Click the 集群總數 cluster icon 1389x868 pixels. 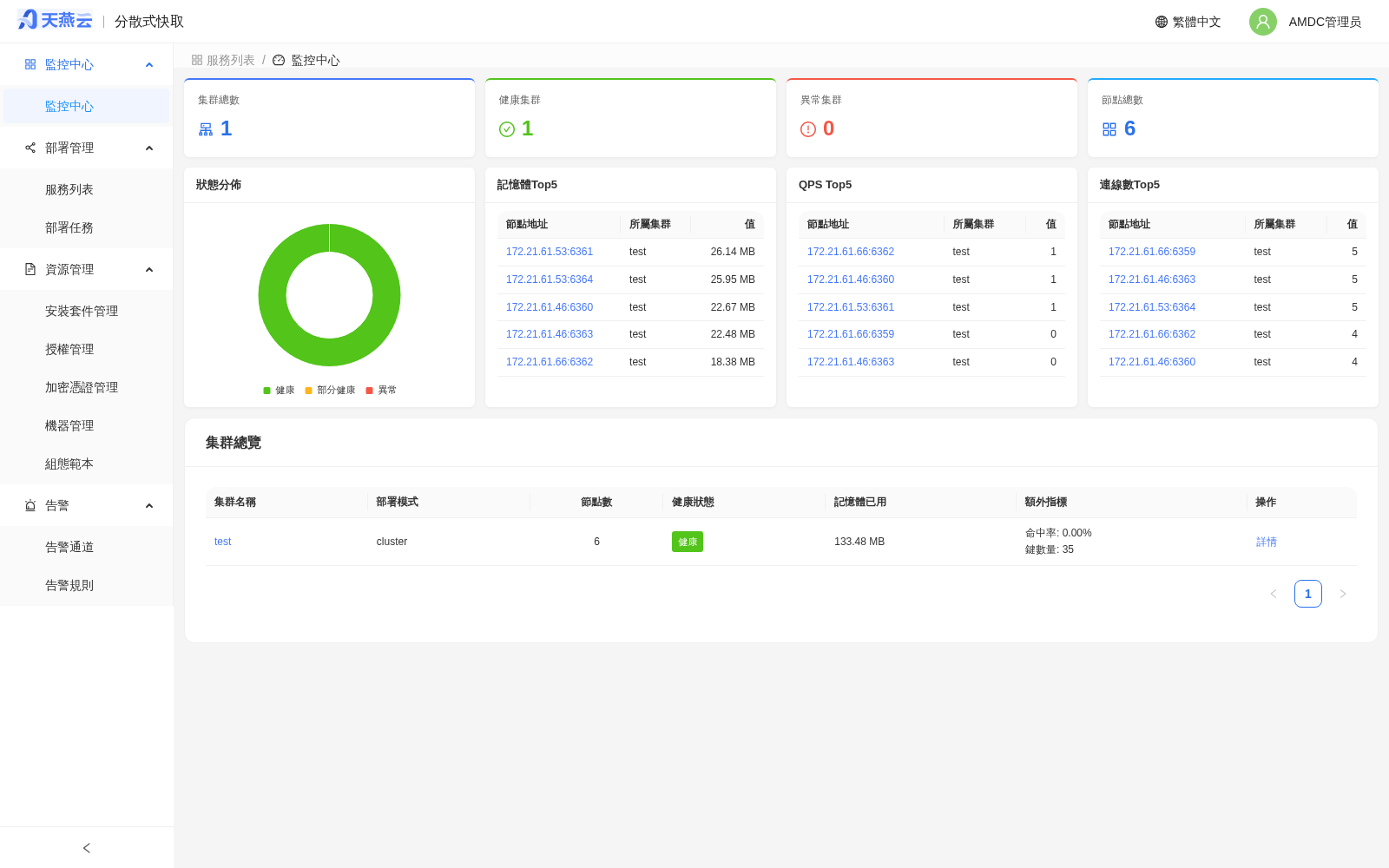(206, 129)
